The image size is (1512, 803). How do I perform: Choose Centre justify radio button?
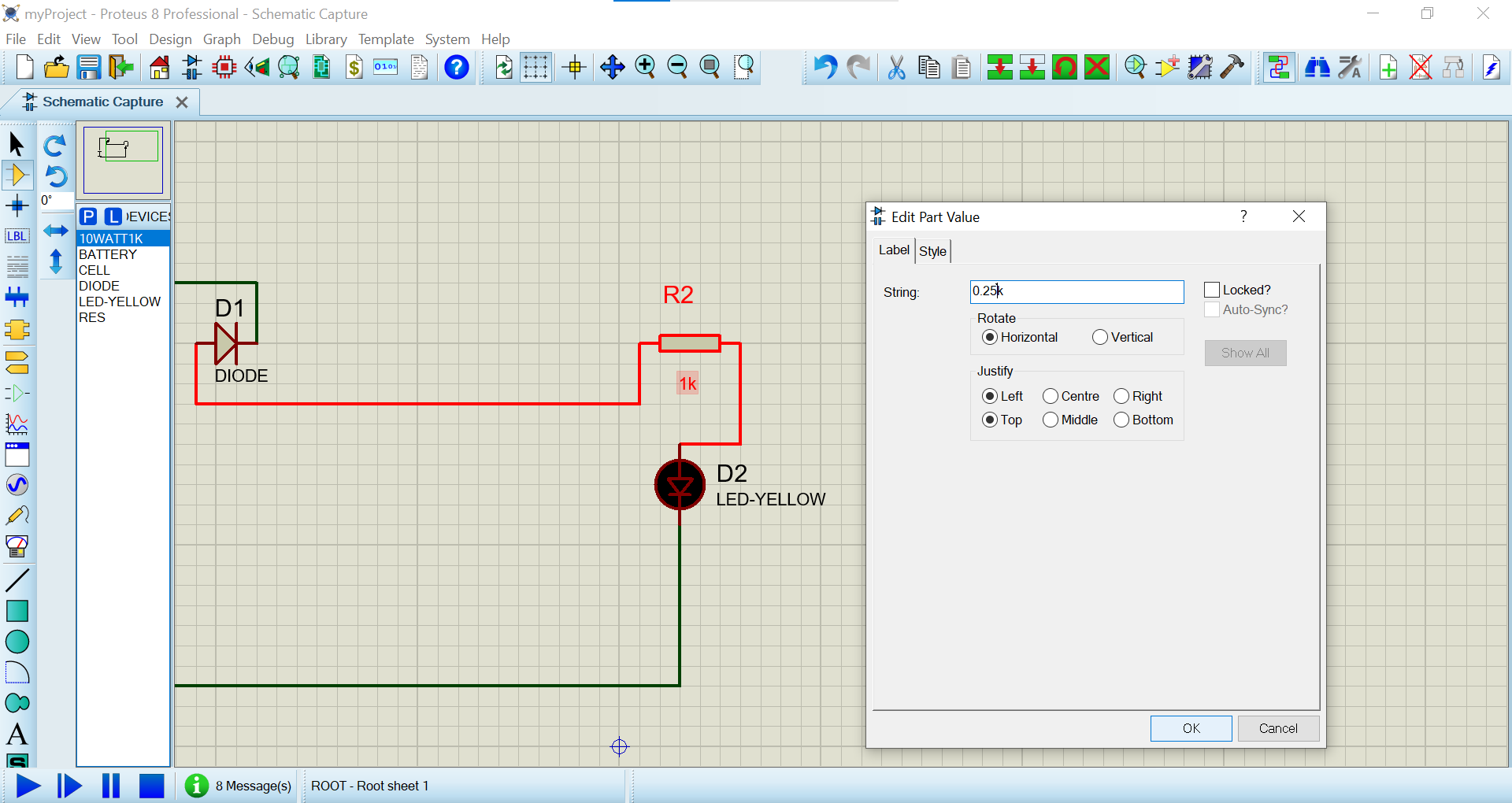[x=1051, y=396]
